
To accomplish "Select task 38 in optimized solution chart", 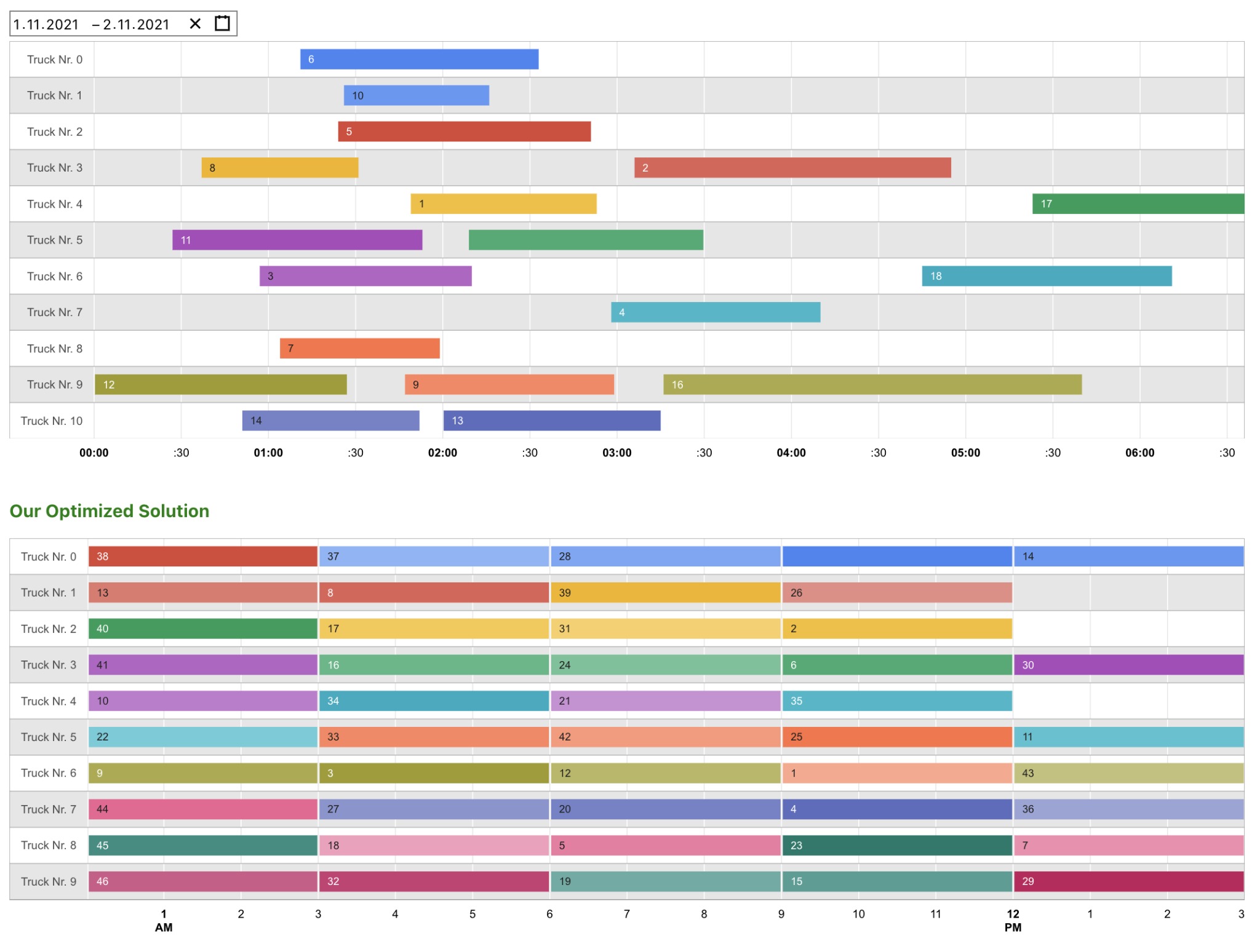I will (202, 557).
